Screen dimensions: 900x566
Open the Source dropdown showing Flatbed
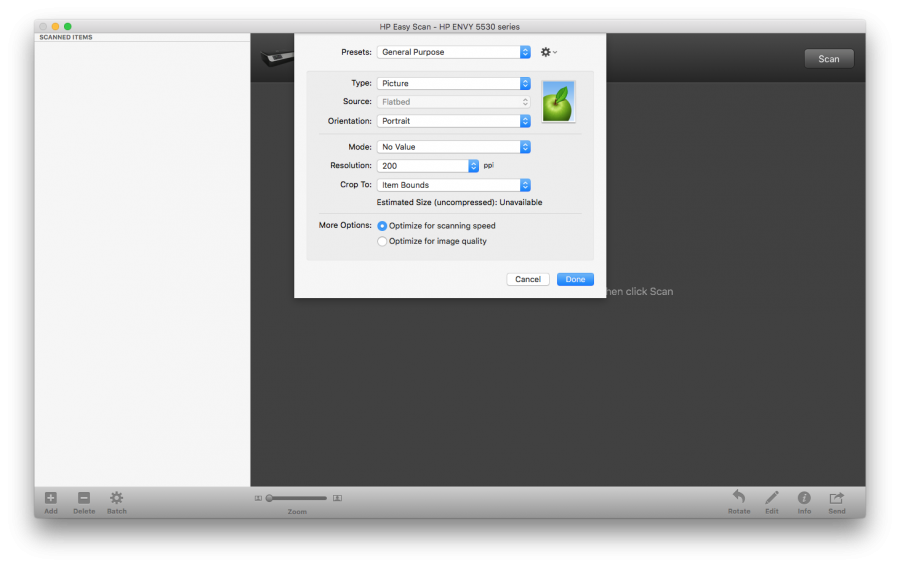(453, 102)
